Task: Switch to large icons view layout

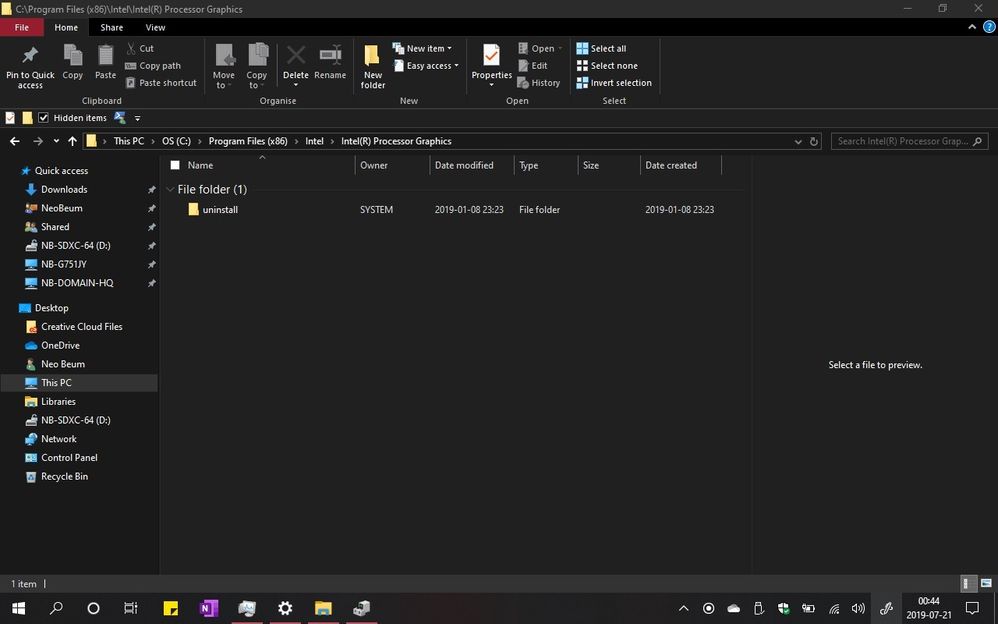Action: pyautogui.click(x=986, y=583)
